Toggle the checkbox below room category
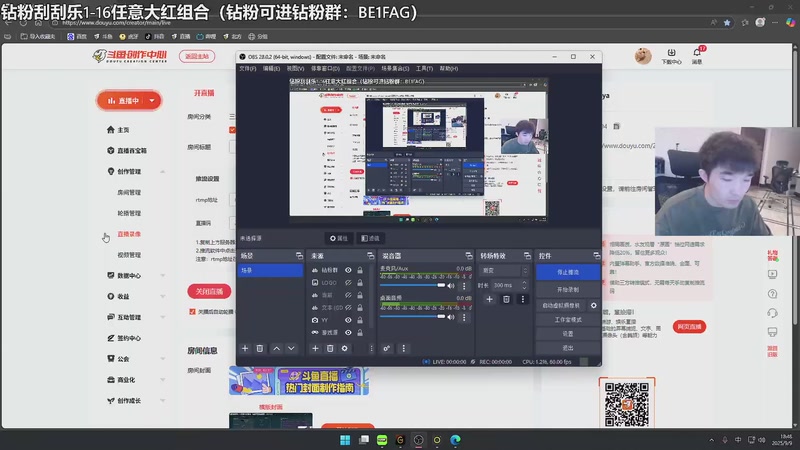 232,130
